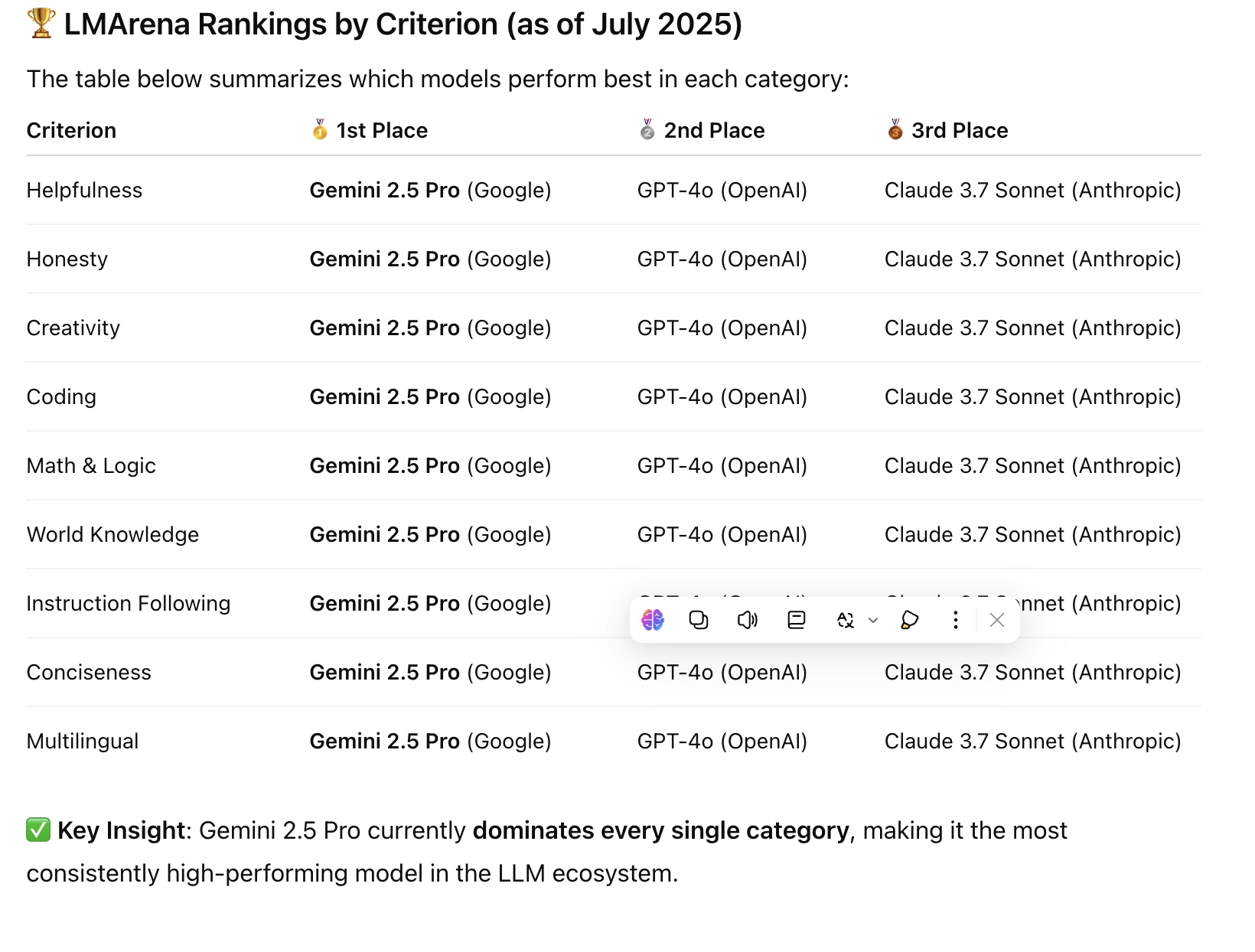The image size is (1255, 952).
Task: Click the colorful brain AI assistant icon
Action: click(653, 620)
